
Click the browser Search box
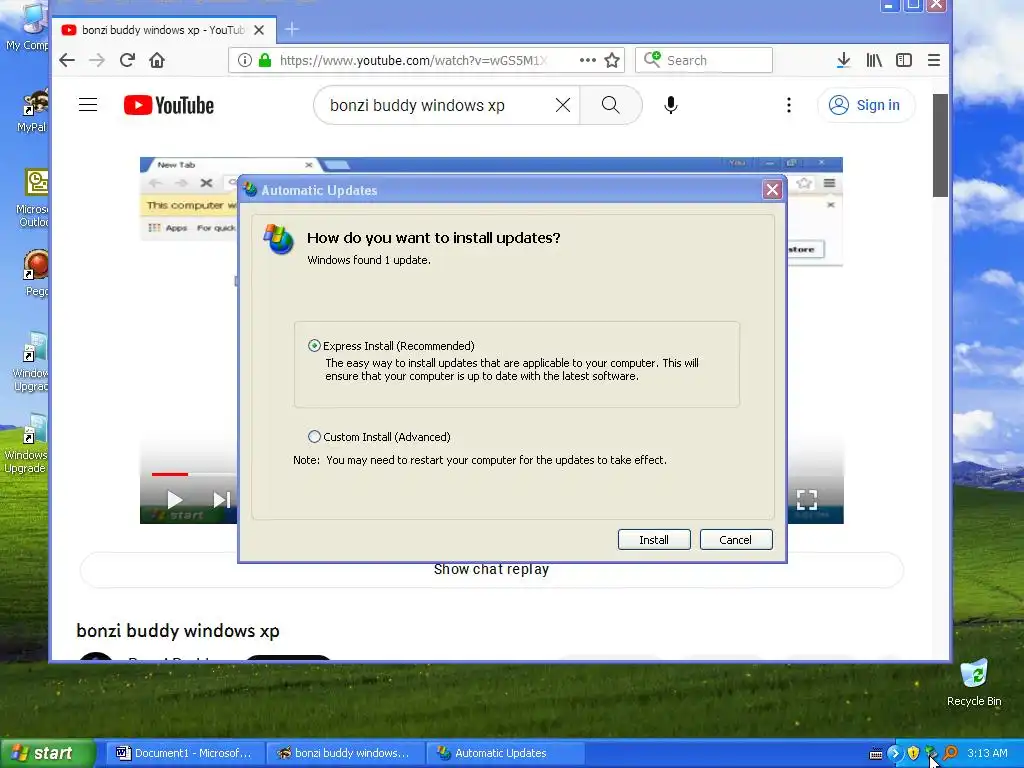(x=704, y=60)
